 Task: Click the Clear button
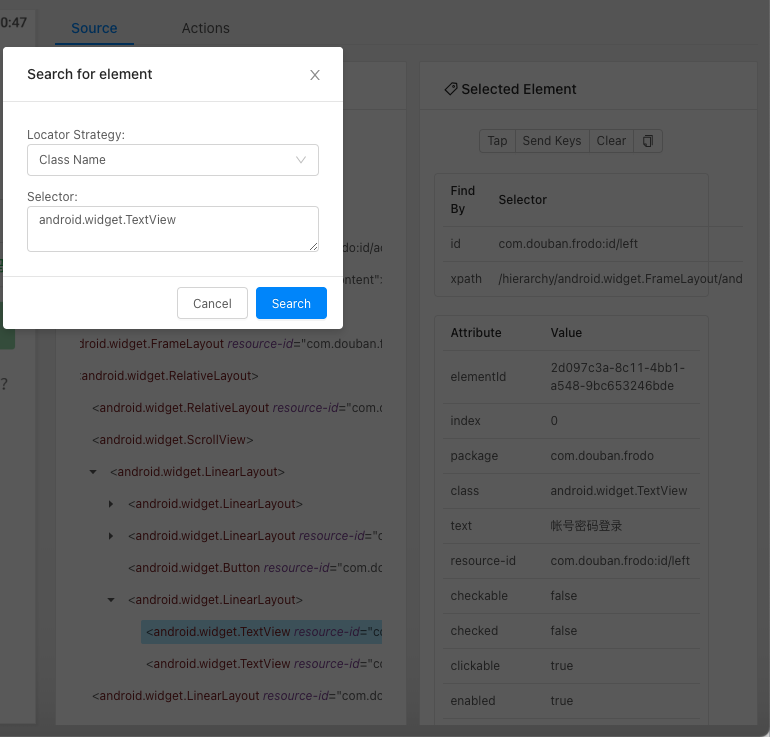611,141
